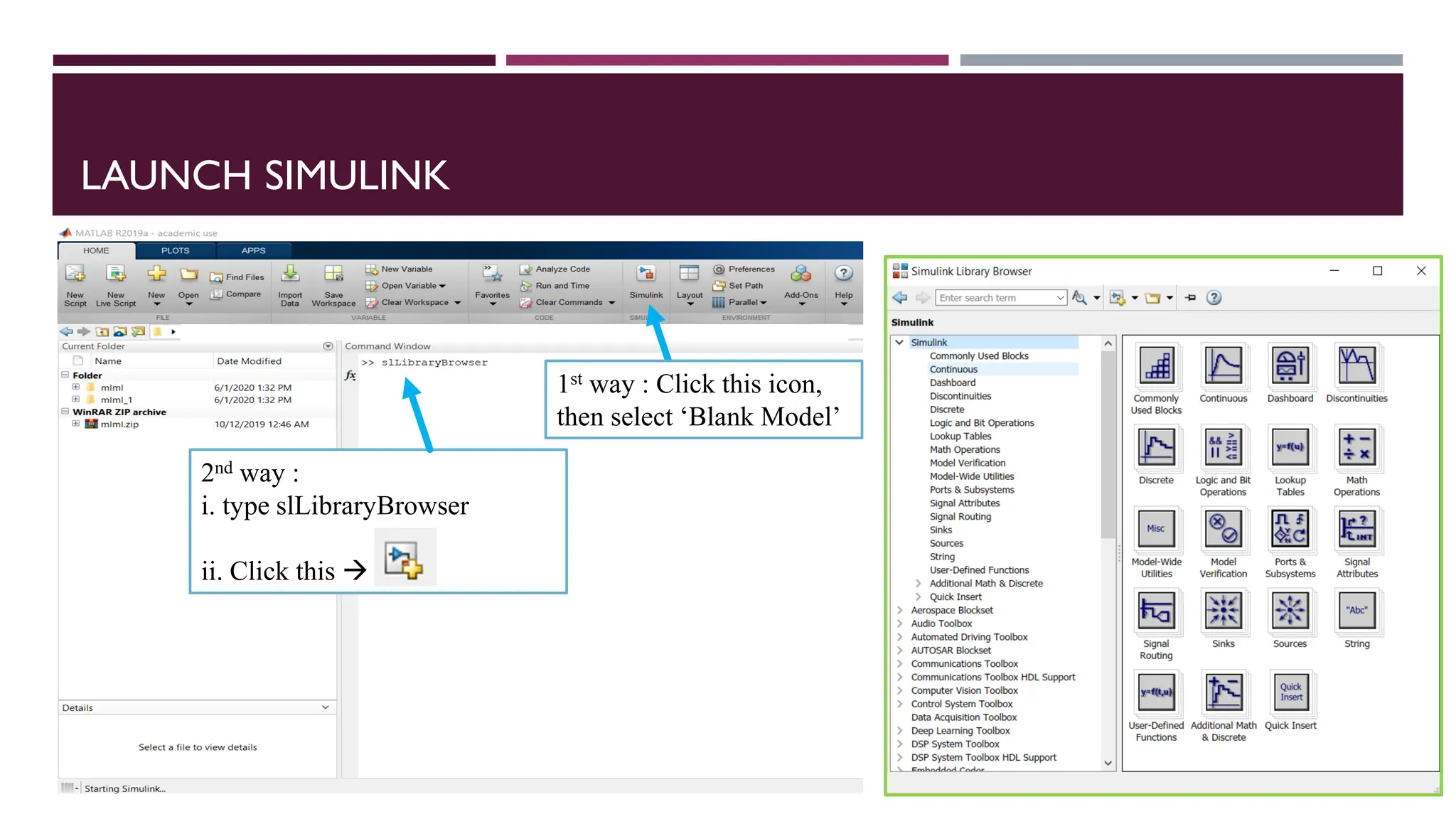
Task: Open the Favorites icon menu
Action: (x=492, y=274)
